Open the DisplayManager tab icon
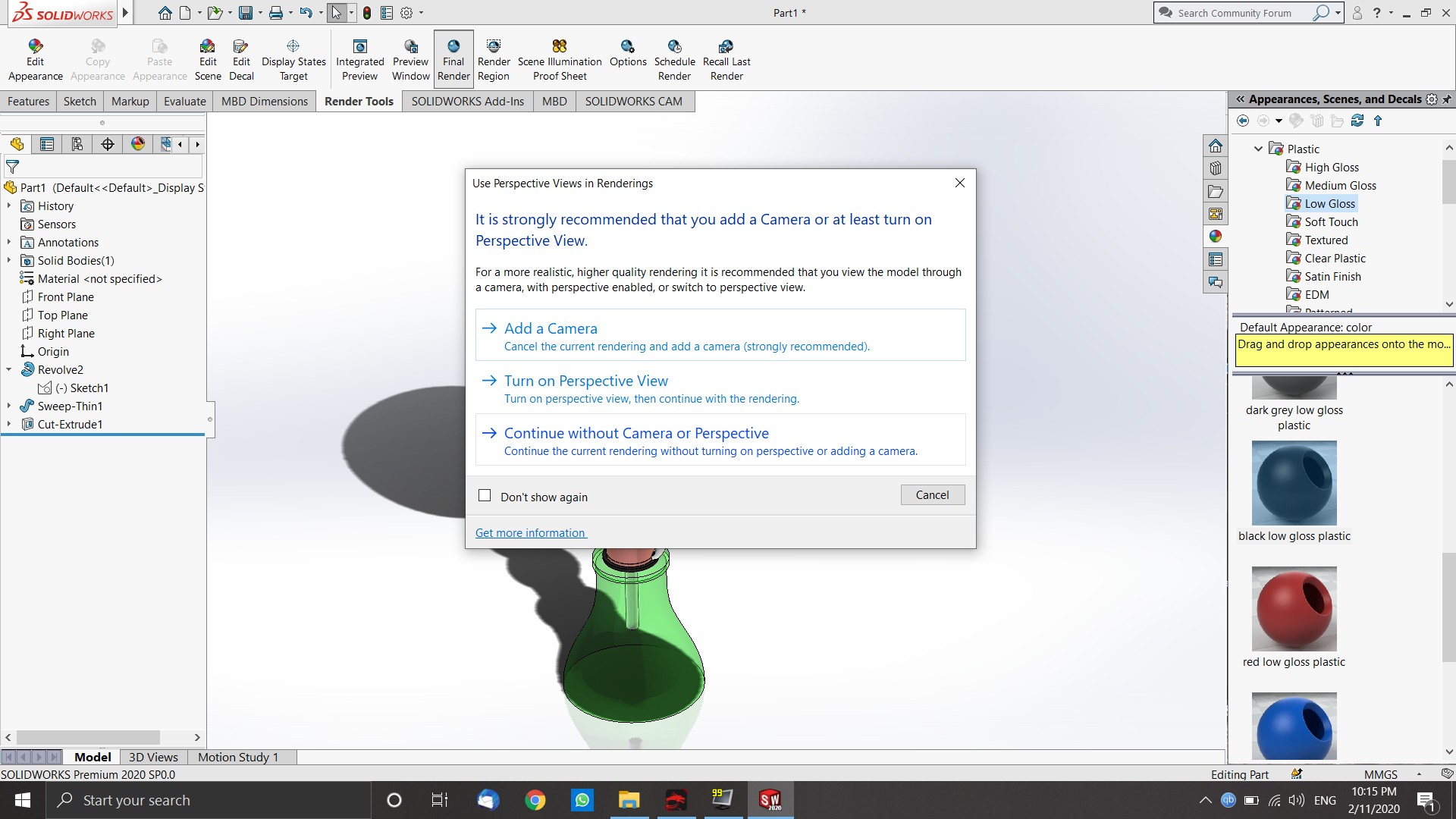 click(137, 144)
